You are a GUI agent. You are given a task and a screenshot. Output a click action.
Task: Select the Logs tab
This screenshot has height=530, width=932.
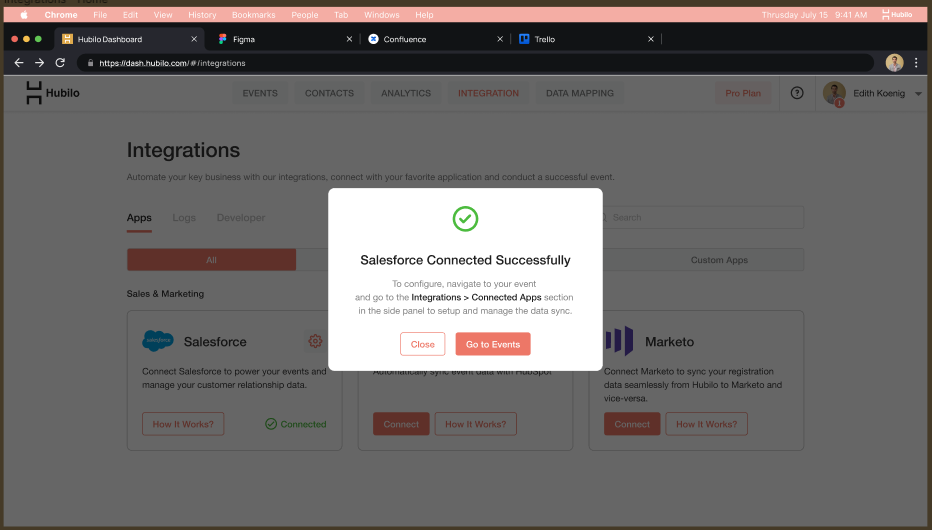tap(184, 218)
